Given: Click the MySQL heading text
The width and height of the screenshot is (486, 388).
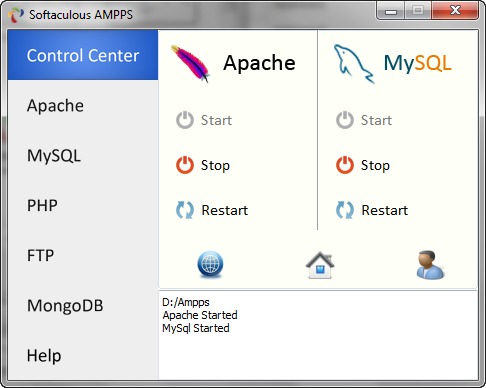Looking at the screenshot, I should point(417,63).
